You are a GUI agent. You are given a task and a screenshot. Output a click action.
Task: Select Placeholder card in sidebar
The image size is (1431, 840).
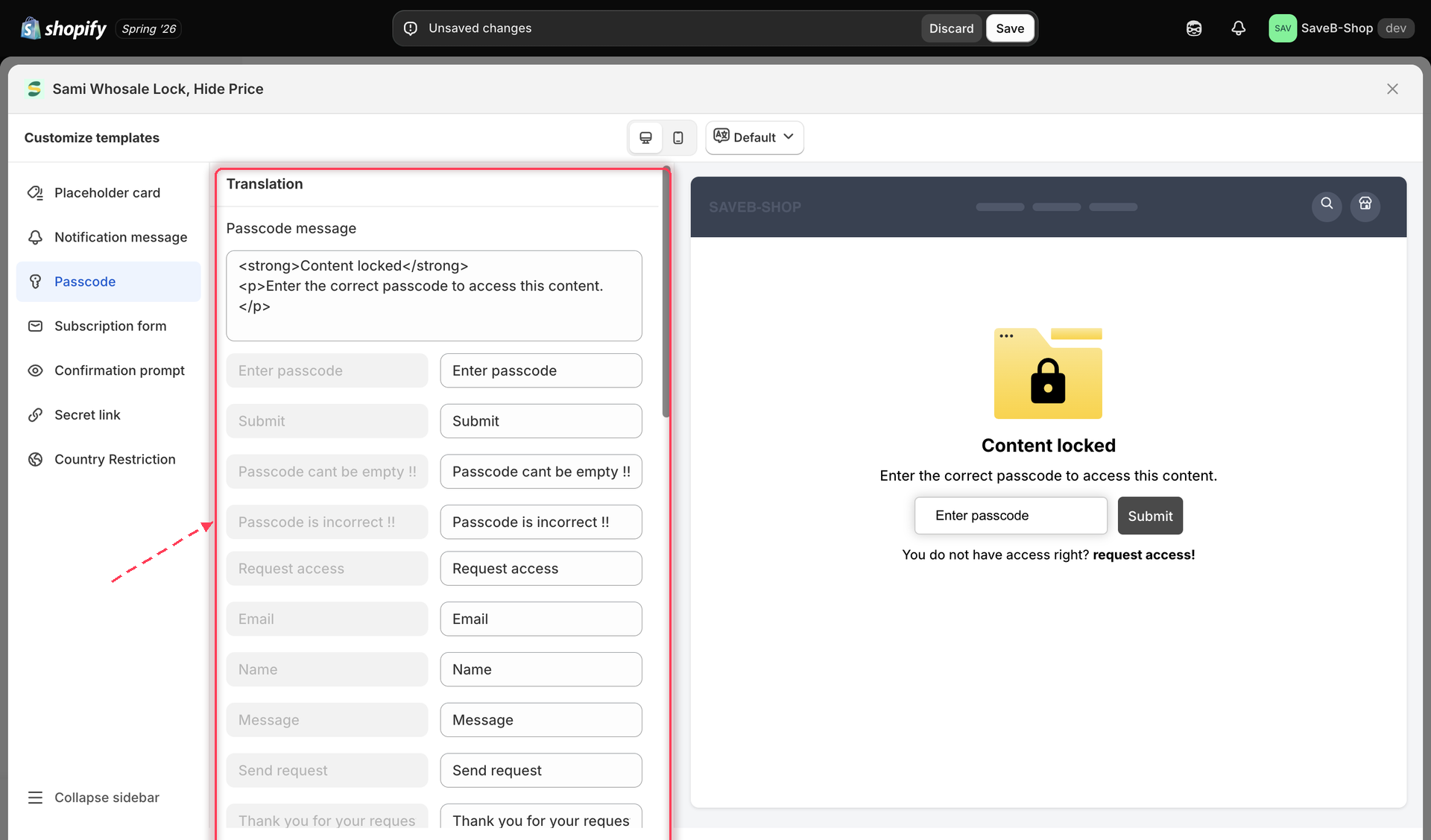click(108, 193)
